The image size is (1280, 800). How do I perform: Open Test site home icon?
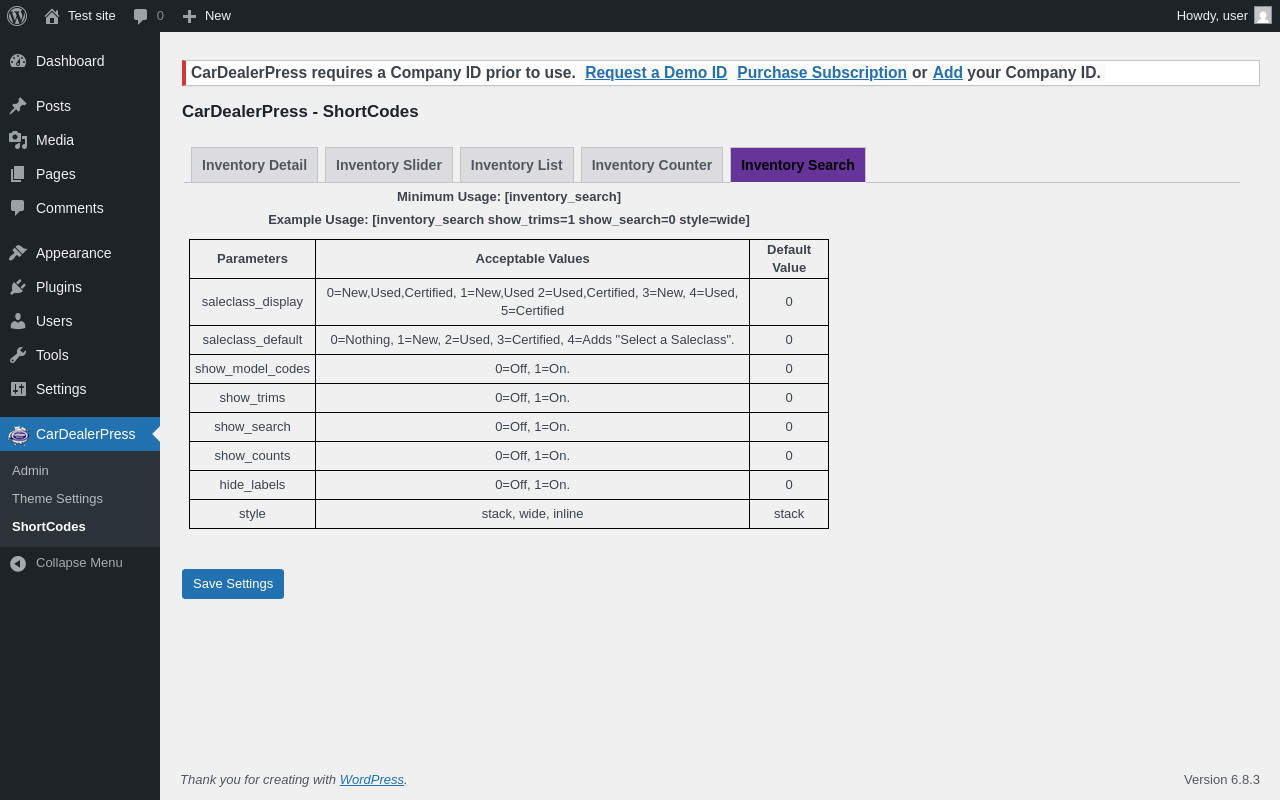(x=52, y=16)
